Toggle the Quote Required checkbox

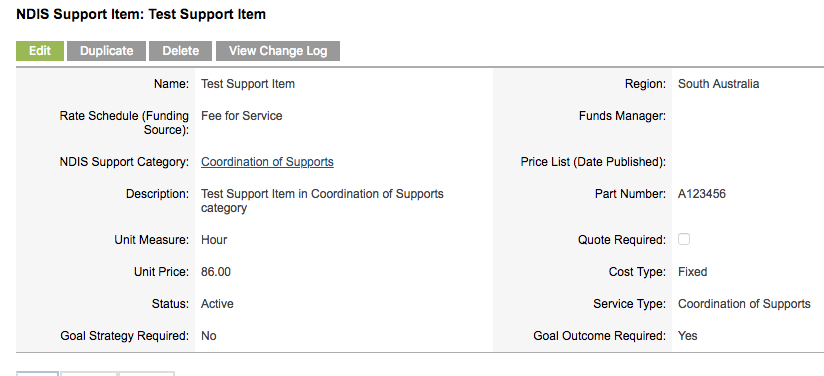[684, 239]
